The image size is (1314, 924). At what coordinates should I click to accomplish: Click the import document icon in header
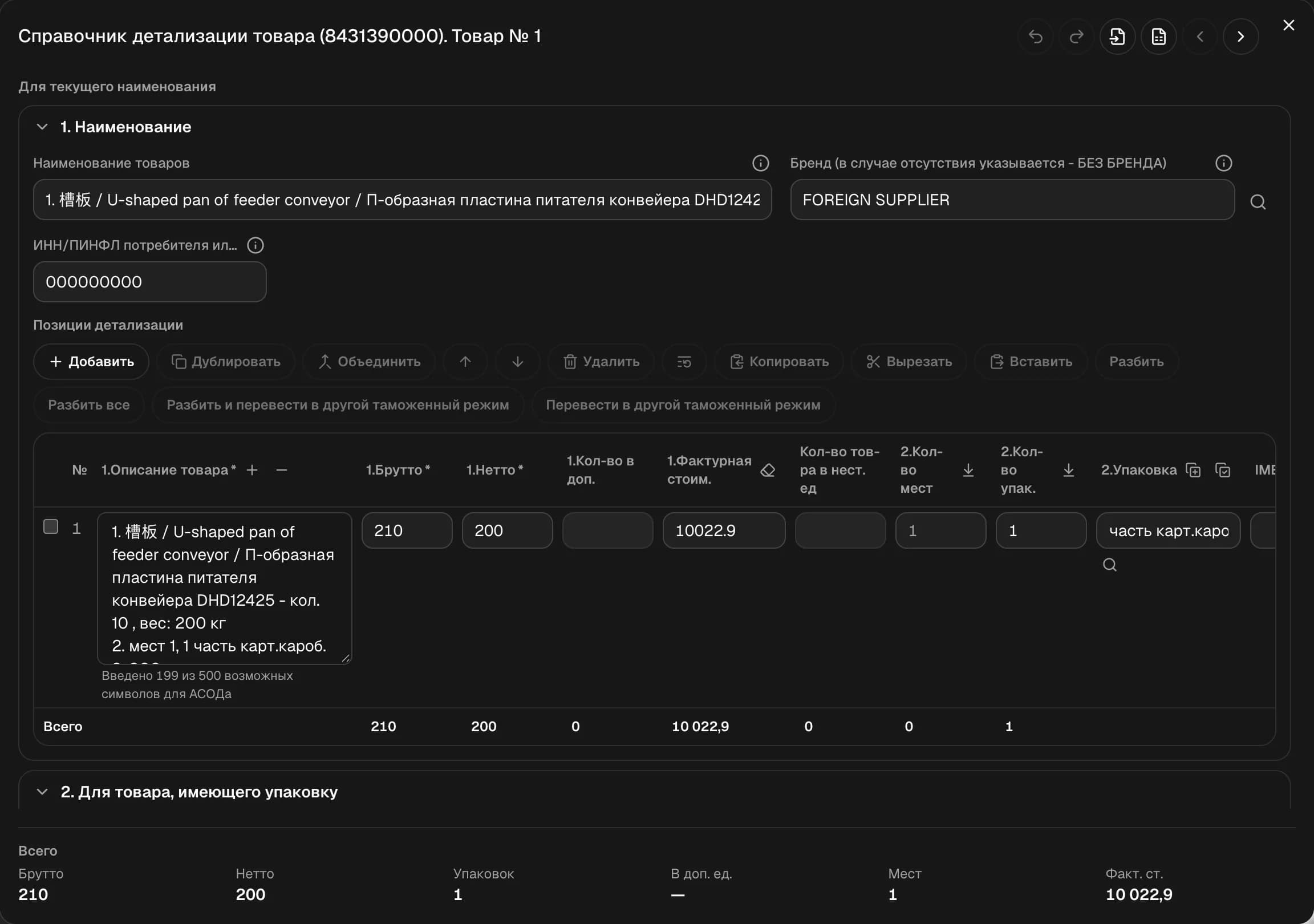tap(1117, 37)
